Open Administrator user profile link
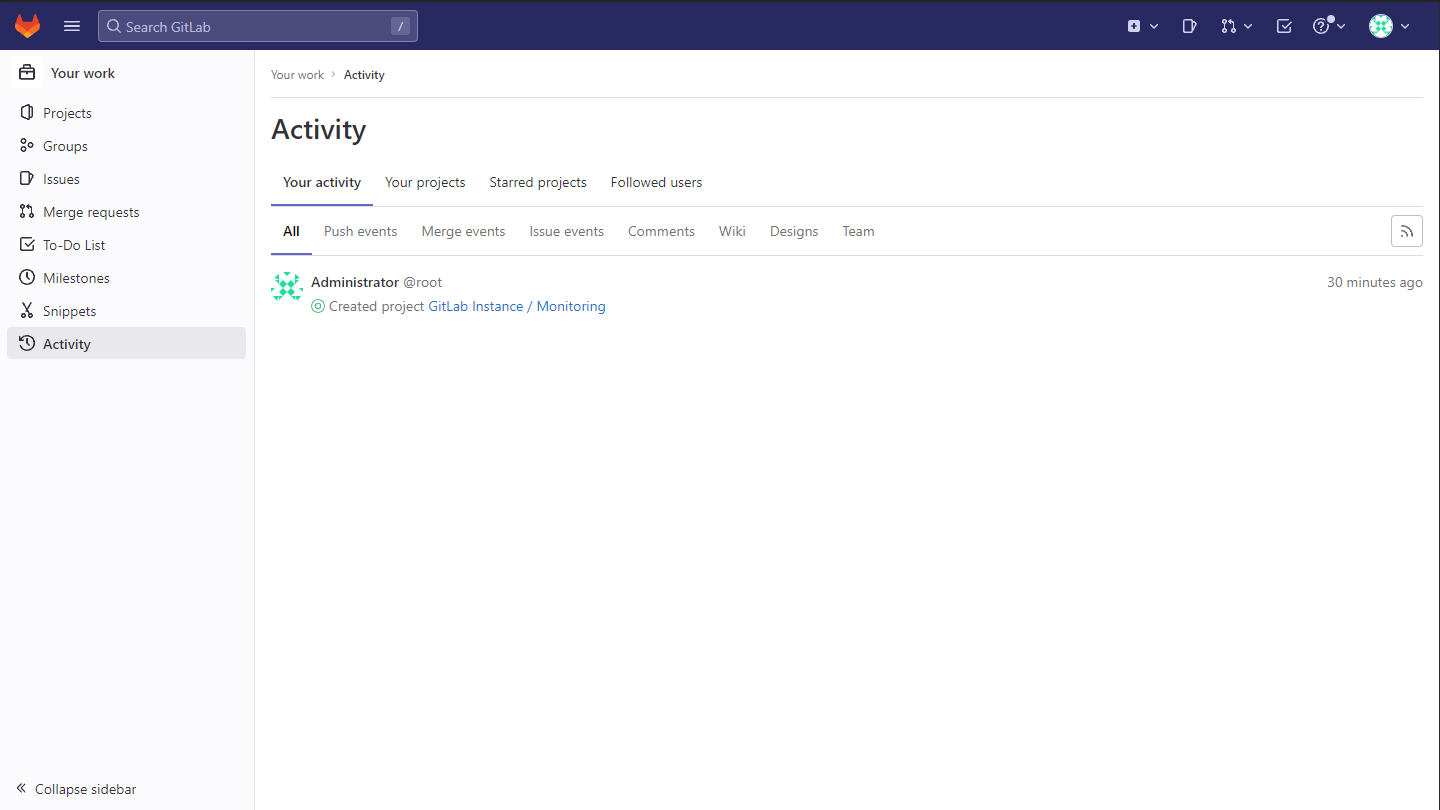Screen dimensions: 1440x810 tap(355, 282)
